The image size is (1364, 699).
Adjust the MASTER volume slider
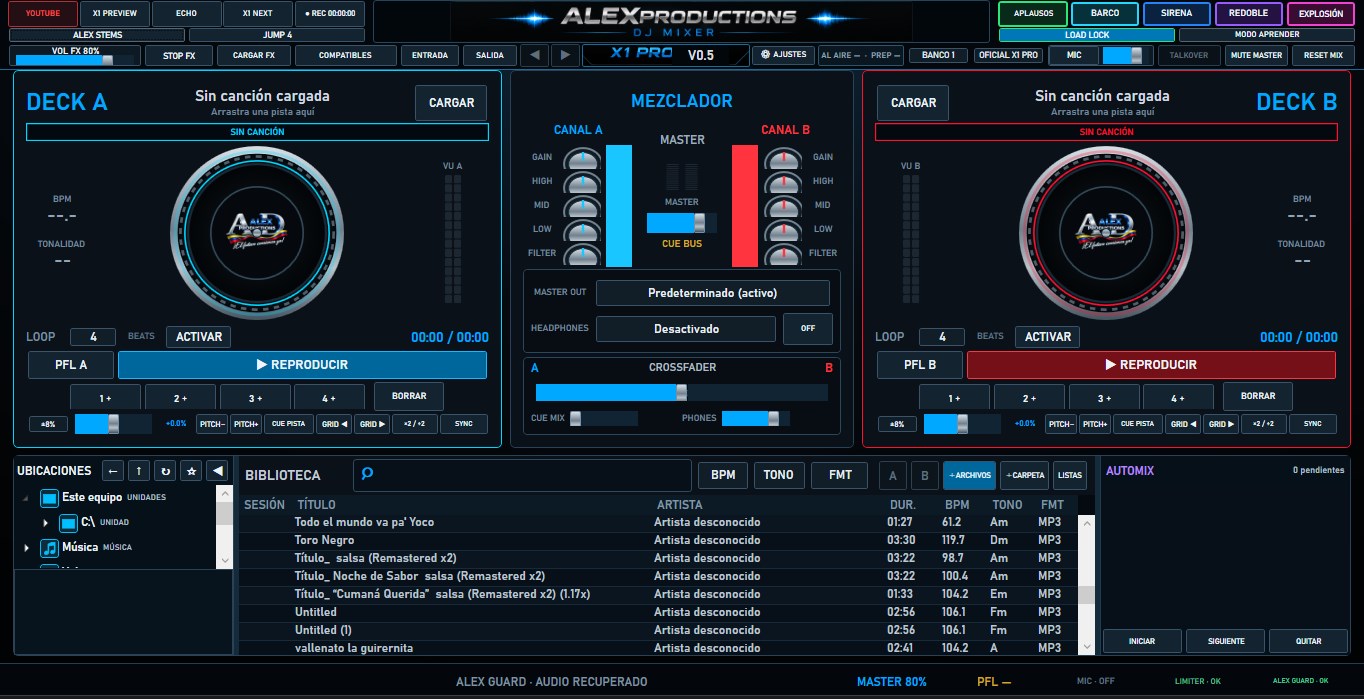(x=682, y=223)
